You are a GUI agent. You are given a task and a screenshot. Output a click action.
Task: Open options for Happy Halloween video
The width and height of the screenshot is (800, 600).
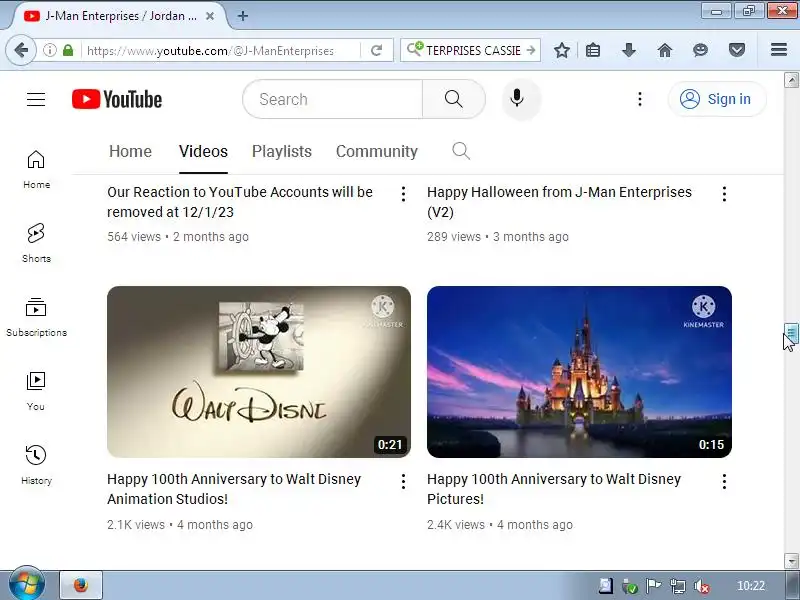724,194
